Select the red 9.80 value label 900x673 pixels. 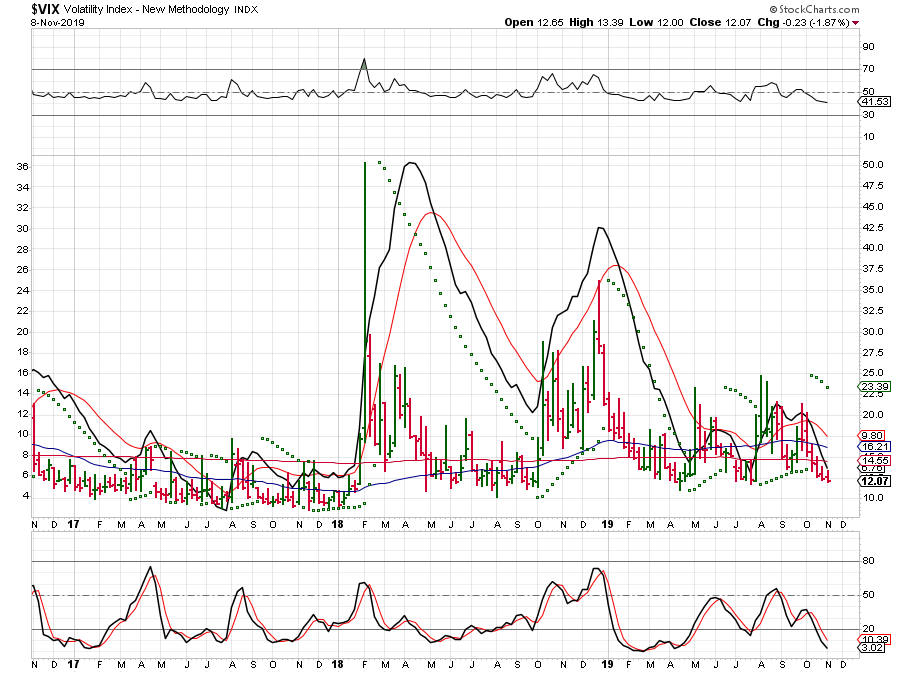(x=873, y=435)
